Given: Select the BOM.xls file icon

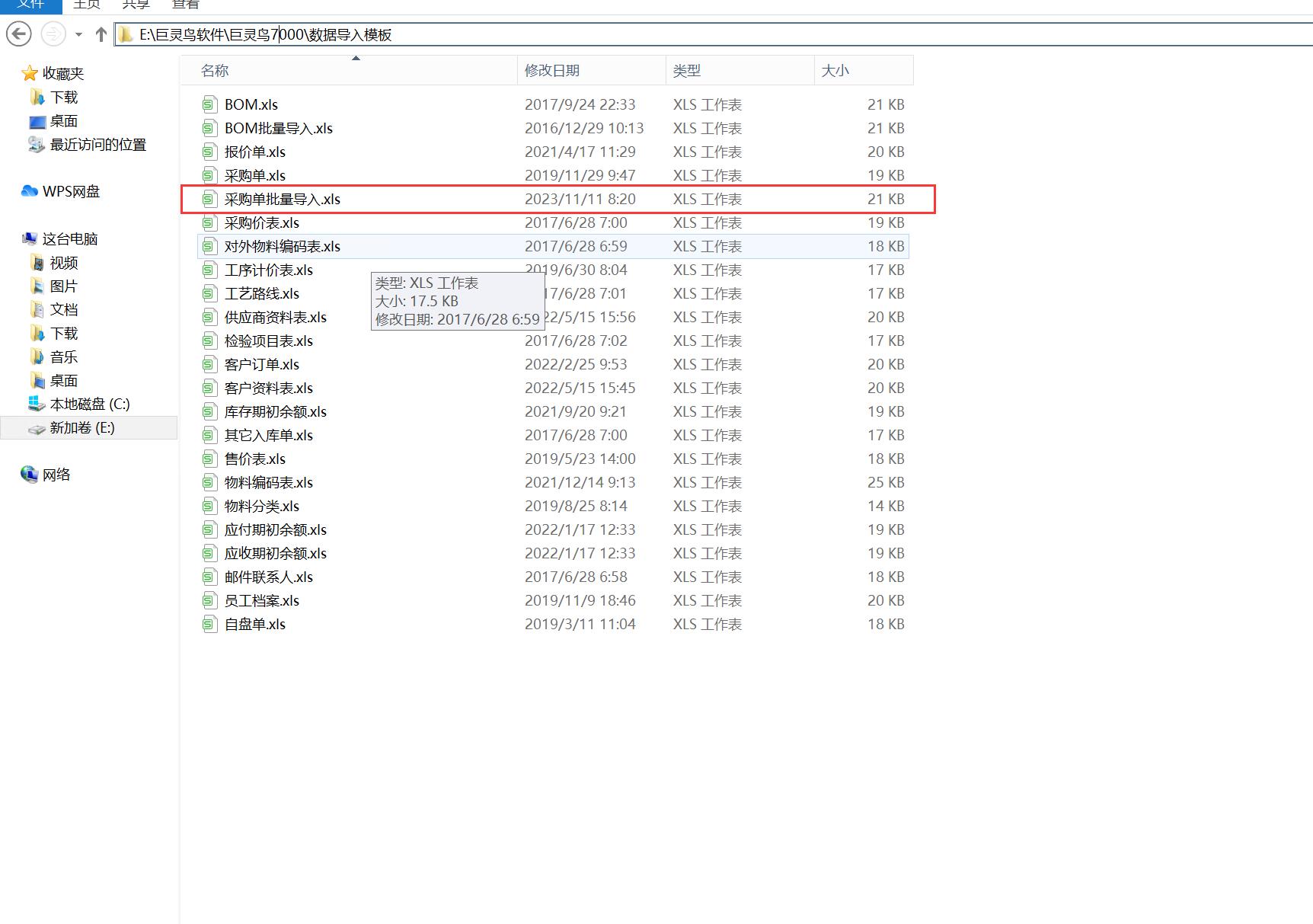Looking at the screenshot, I should click(209, 104).
